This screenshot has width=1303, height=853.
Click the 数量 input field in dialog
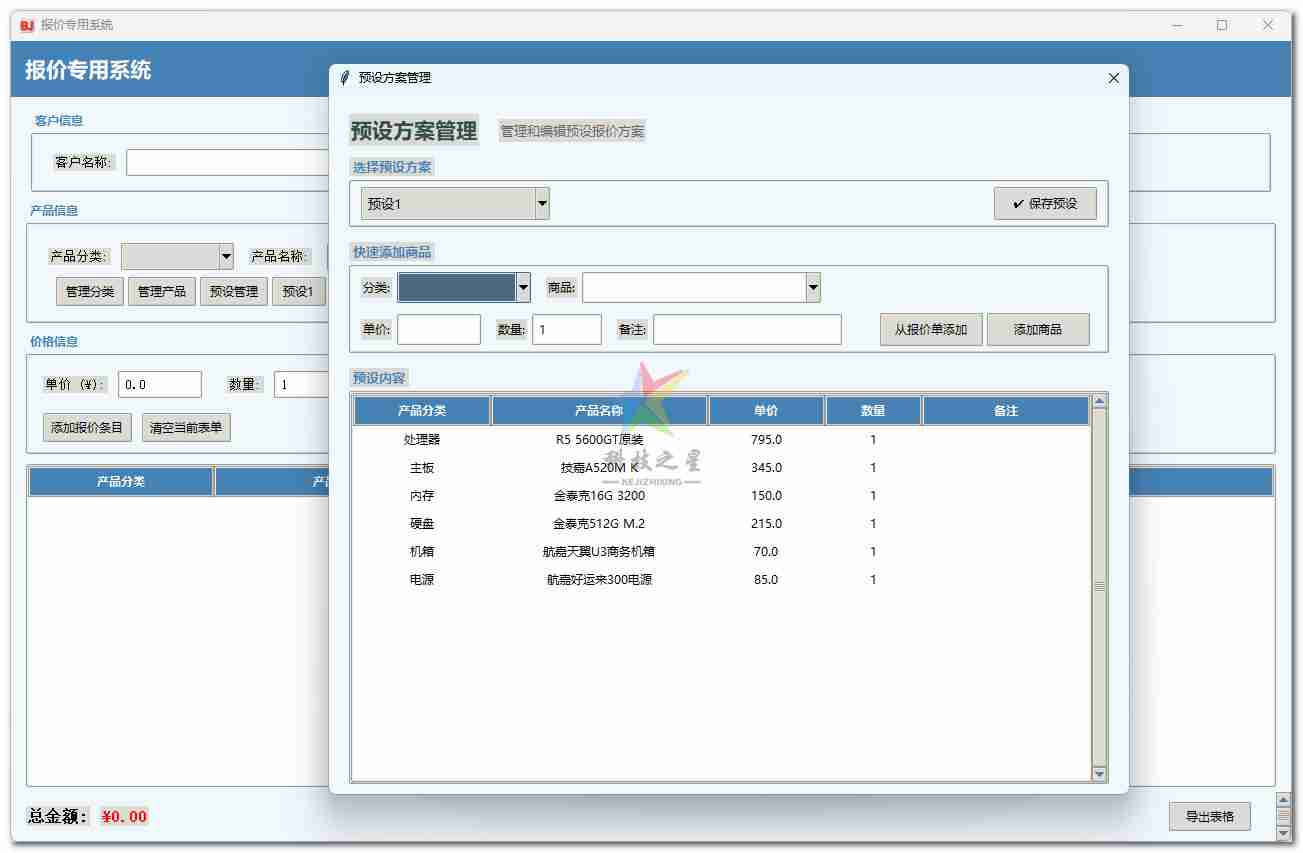[566, 330]
